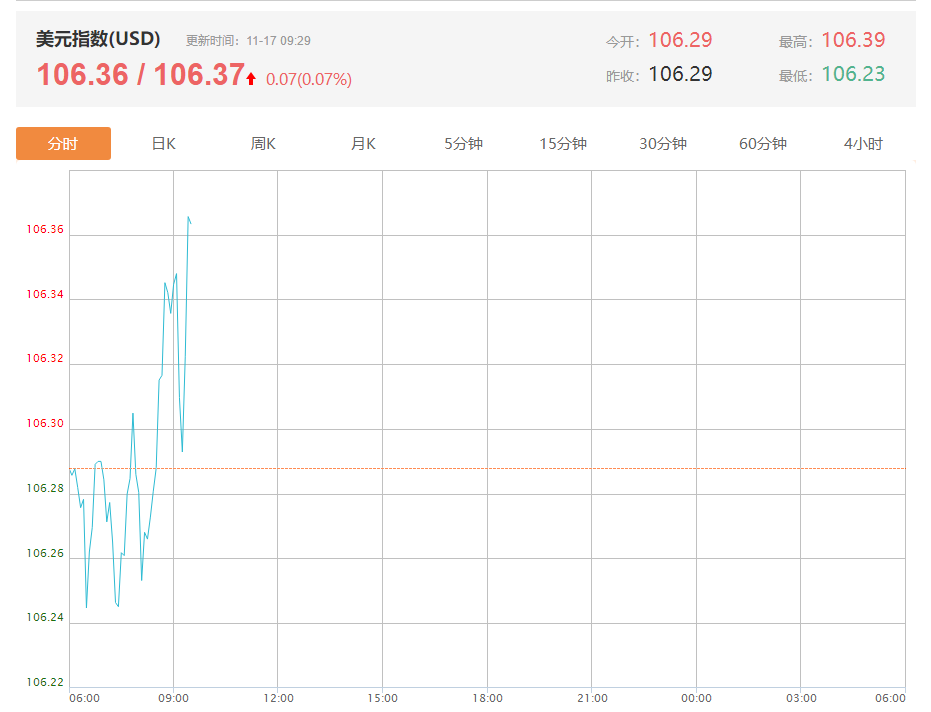The height and width of the screenshot is (712, 931).
Task: Click the 0.07(0.07%) change value
Action: pyautogui.click(x=309, y=79)
